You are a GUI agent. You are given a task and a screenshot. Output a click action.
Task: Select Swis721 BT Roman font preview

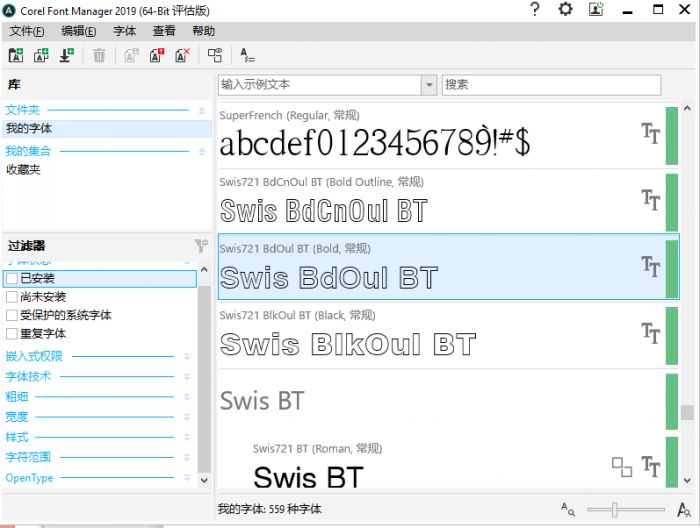308,478
